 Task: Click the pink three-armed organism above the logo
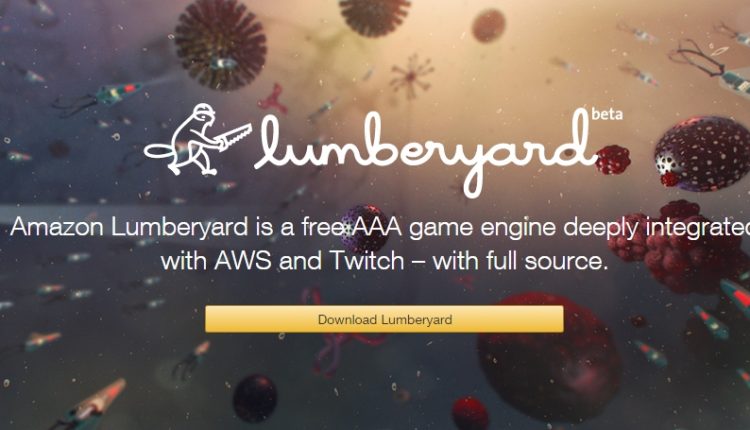coord(274,99)
